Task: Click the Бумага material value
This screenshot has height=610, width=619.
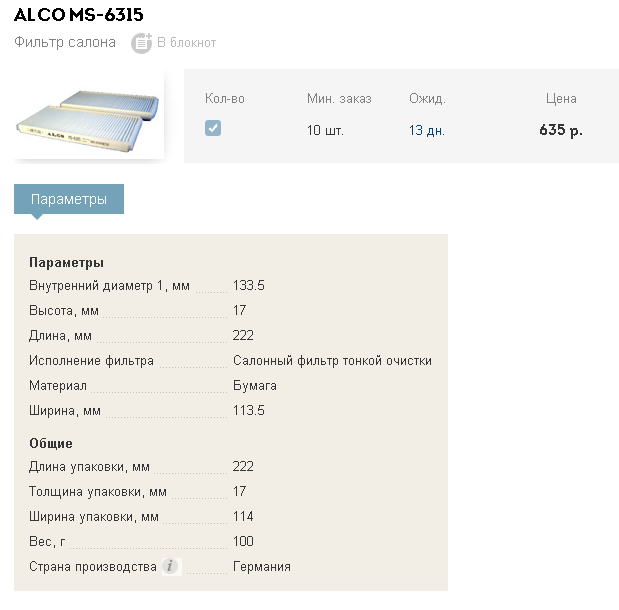Action: click(x=255, y=386)
